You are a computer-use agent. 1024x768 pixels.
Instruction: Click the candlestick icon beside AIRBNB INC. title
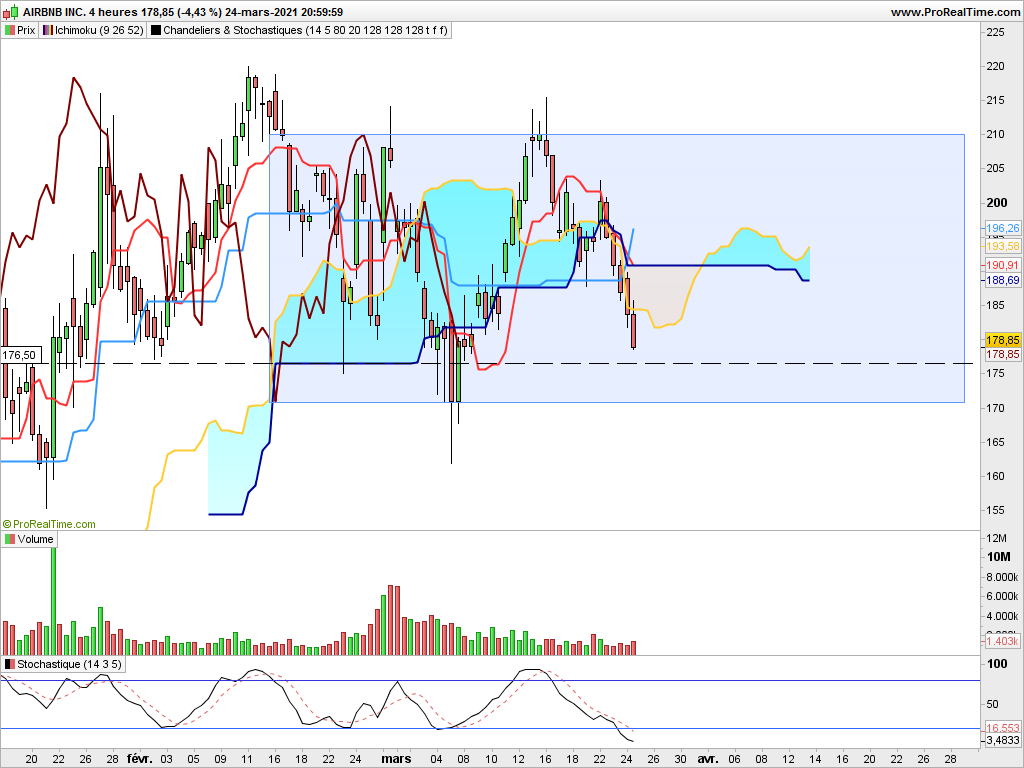coord(12,12)
